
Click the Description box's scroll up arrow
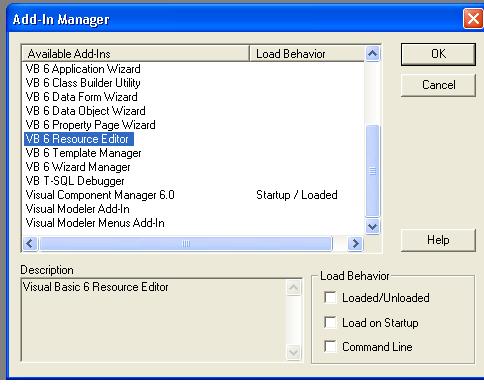(294, 288)
